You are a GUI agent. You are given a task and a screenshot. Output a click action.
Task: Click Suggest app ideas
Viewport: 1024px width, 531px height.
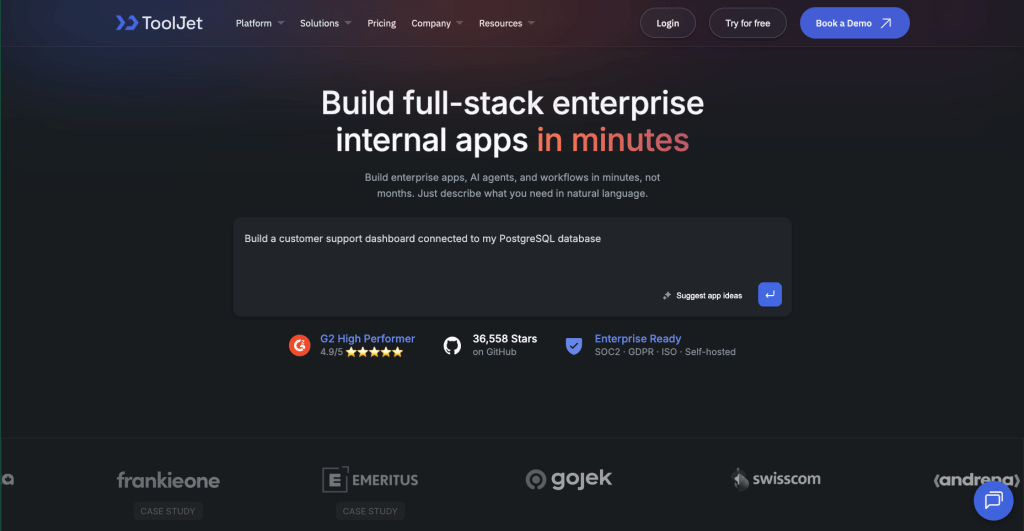coord(709,295)
